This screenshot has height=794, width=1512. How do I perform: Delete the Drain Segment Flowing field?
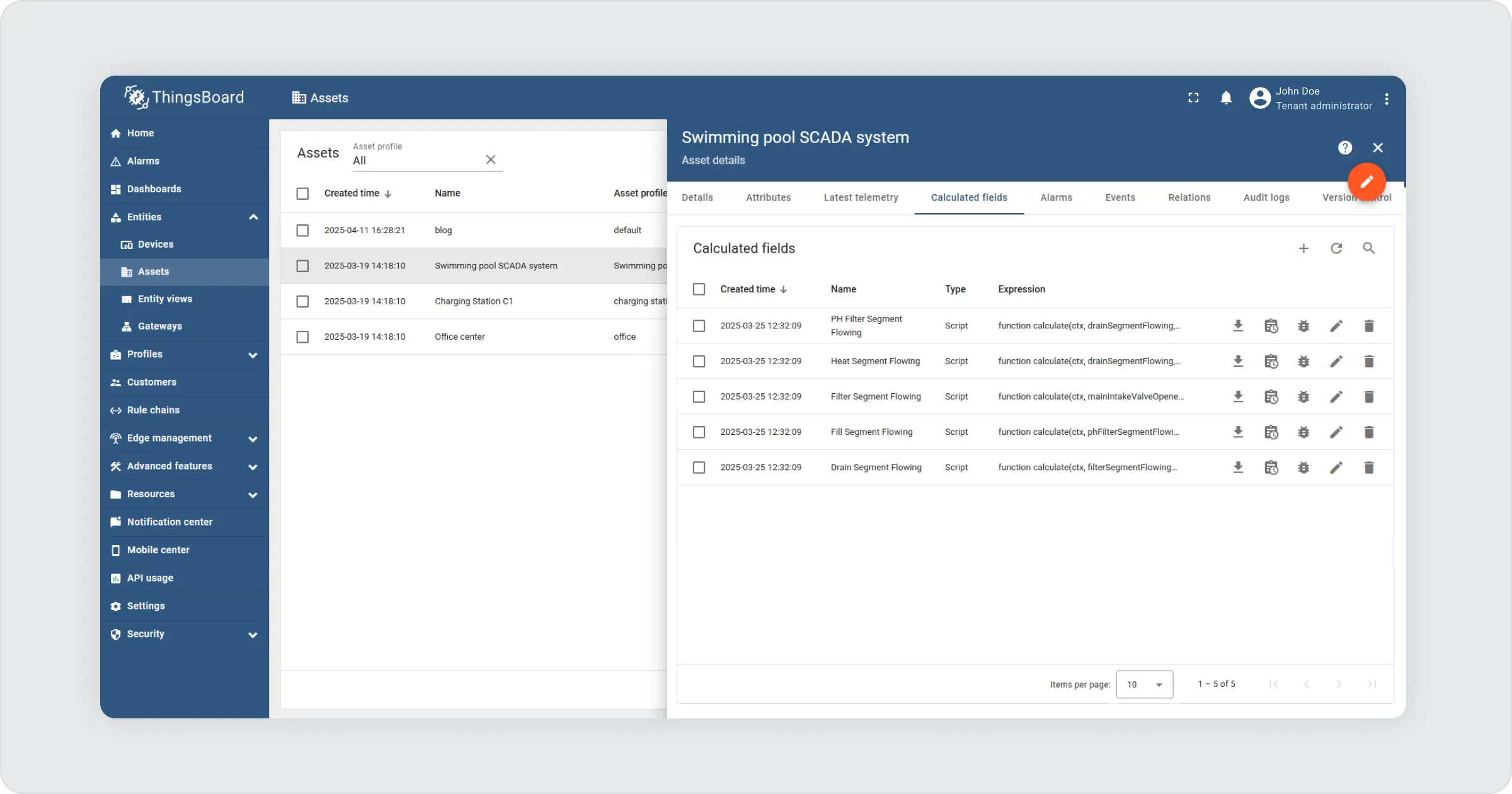pos(1369,468)
